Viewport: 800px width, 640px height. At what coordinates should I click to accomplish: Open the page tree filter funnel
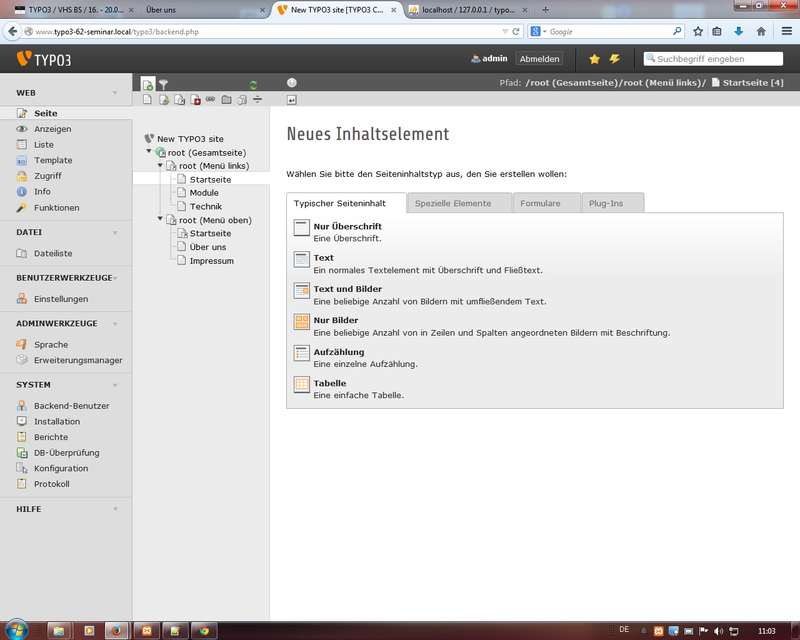(x=164, y=85)
